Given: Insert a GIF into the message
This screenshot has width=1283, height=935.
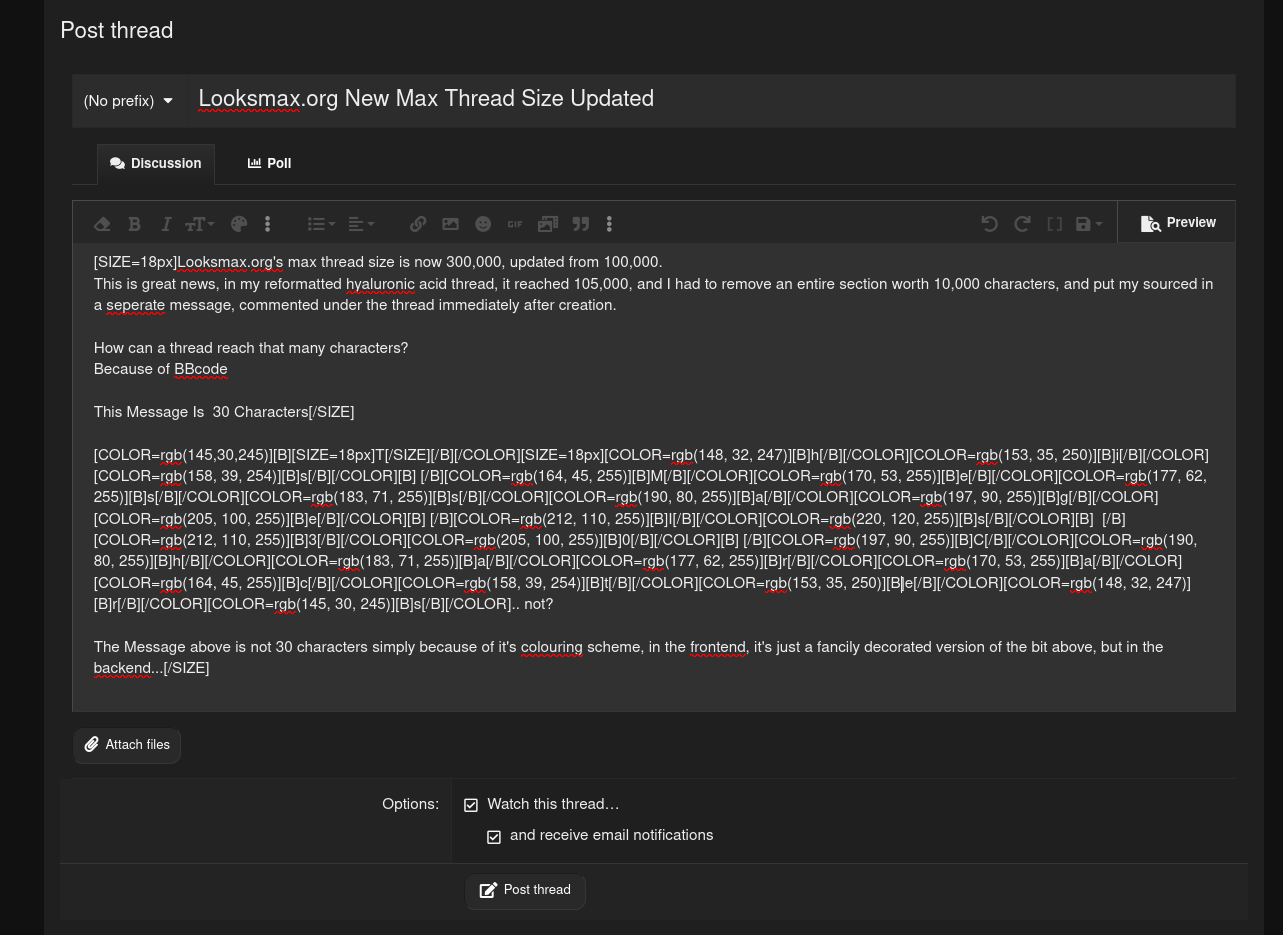Looking at the screenshot, I should coord(515,224).
